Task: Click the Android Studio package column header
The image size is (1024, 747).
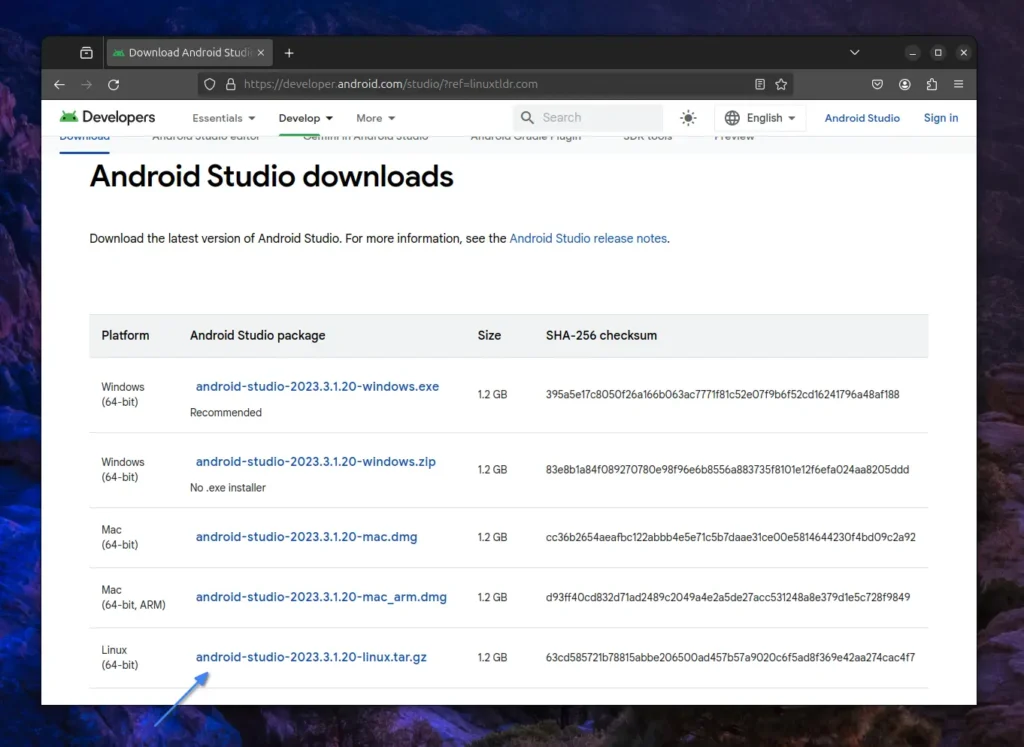Action: [x=257, y=336]
